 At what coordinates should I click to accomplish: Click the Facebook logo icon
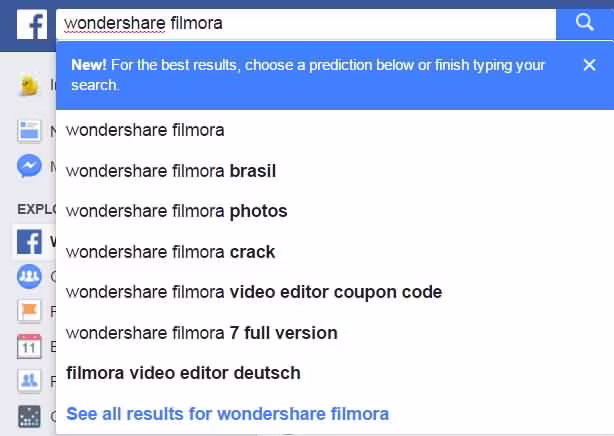[31, 24]
